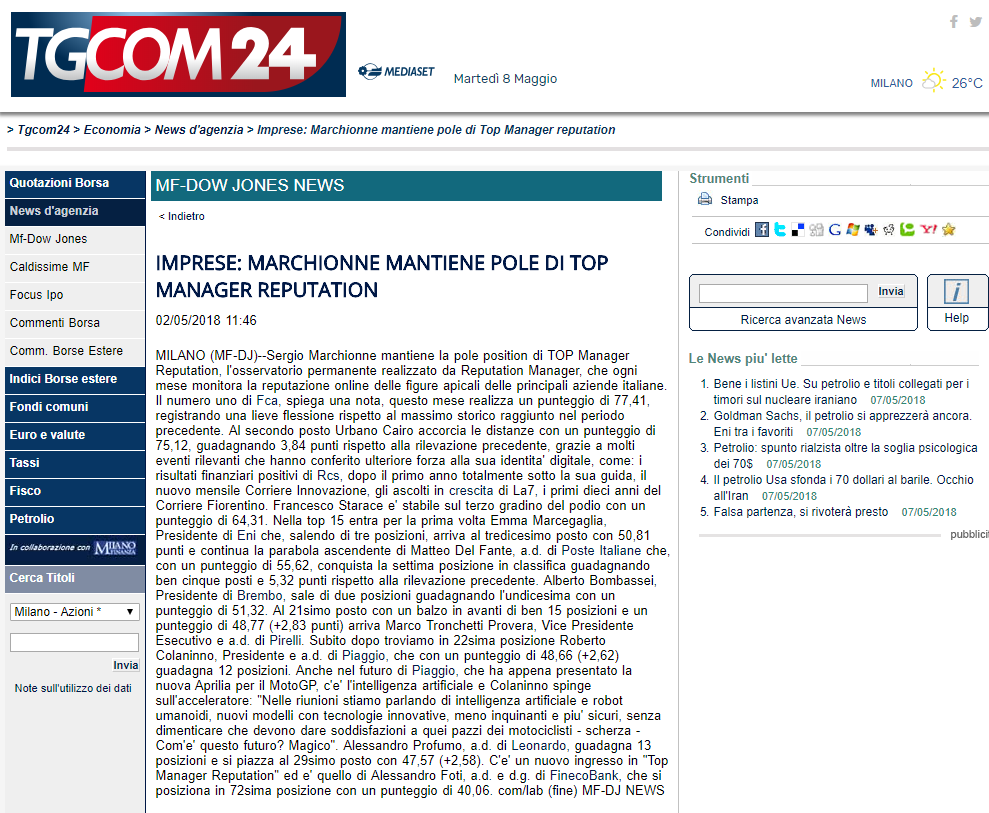Click the MILANO city label

tap(891, 83)
